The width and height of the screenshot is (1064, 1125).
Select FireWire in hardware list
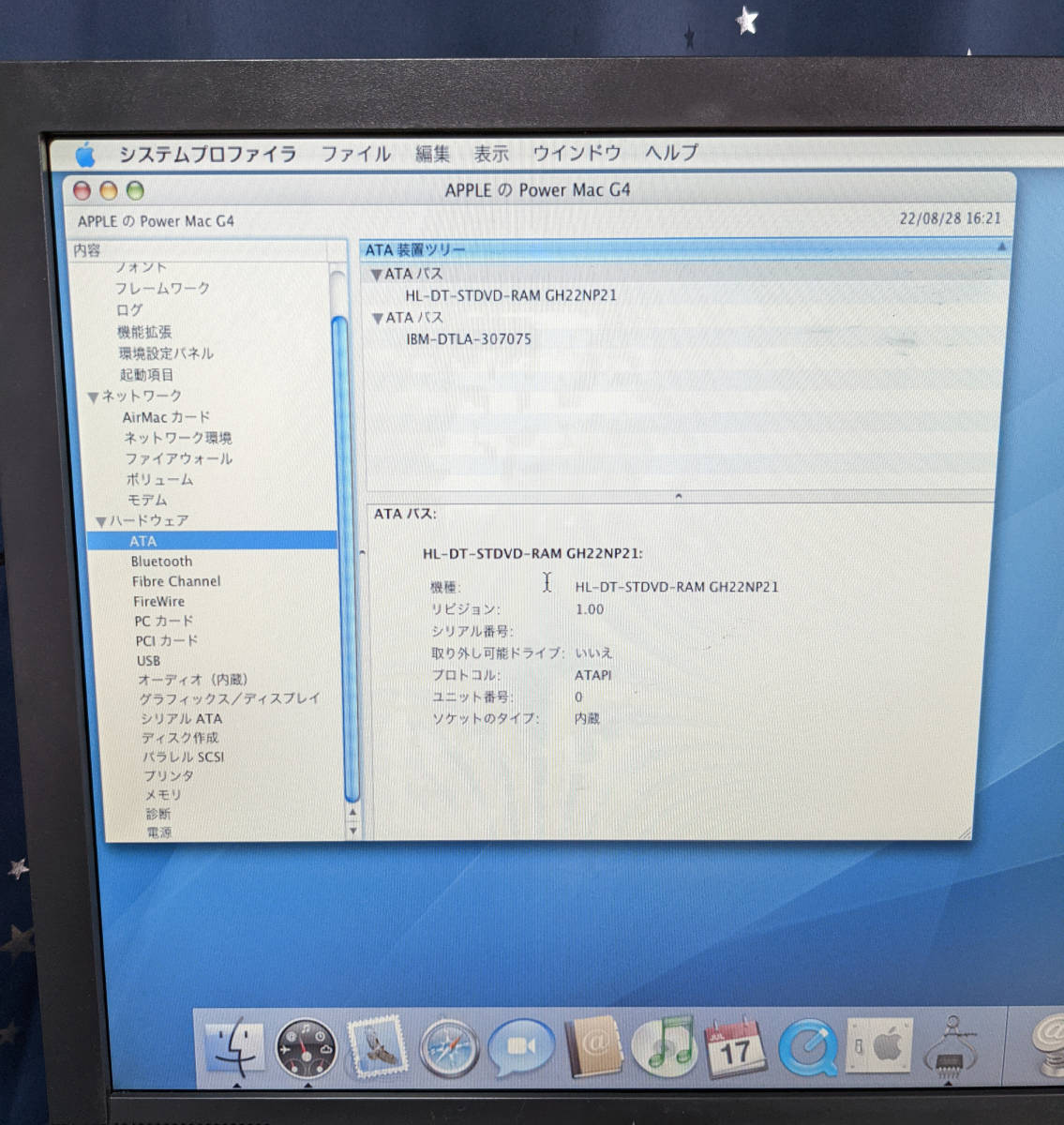[x=158, y=602]
